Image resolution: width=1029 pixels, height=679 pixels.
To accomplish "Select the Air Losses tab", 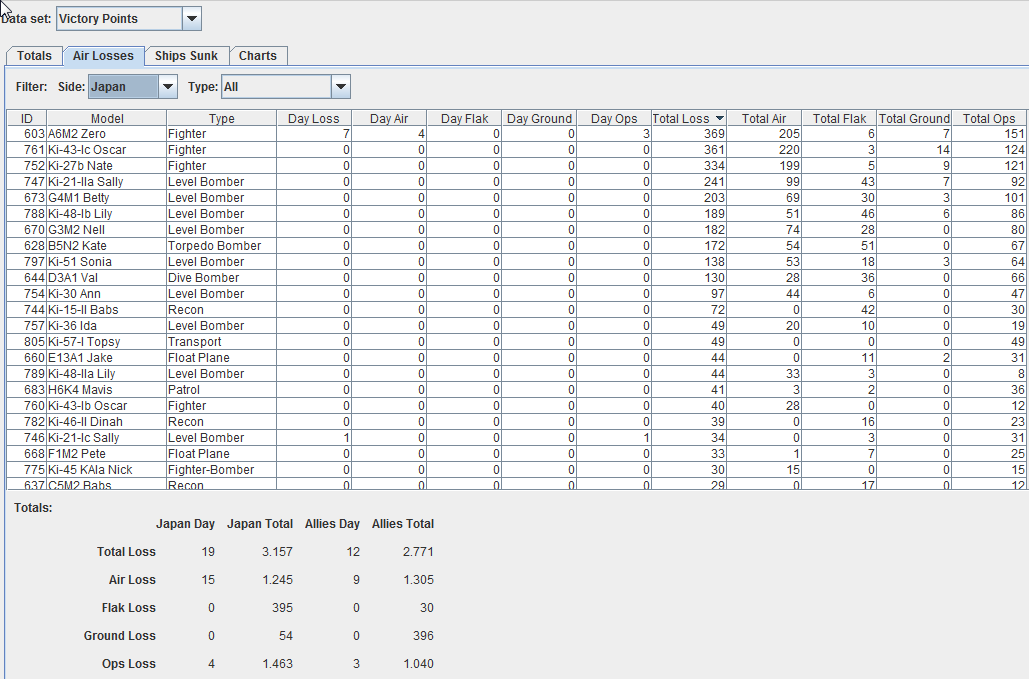I will [x=103, y=56].
